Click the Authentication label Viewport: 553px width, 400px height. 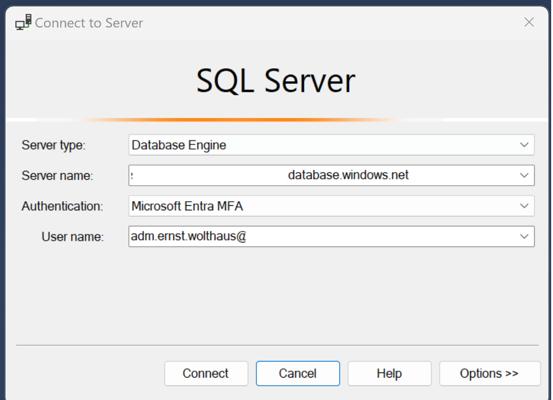(x=62, y=206)
